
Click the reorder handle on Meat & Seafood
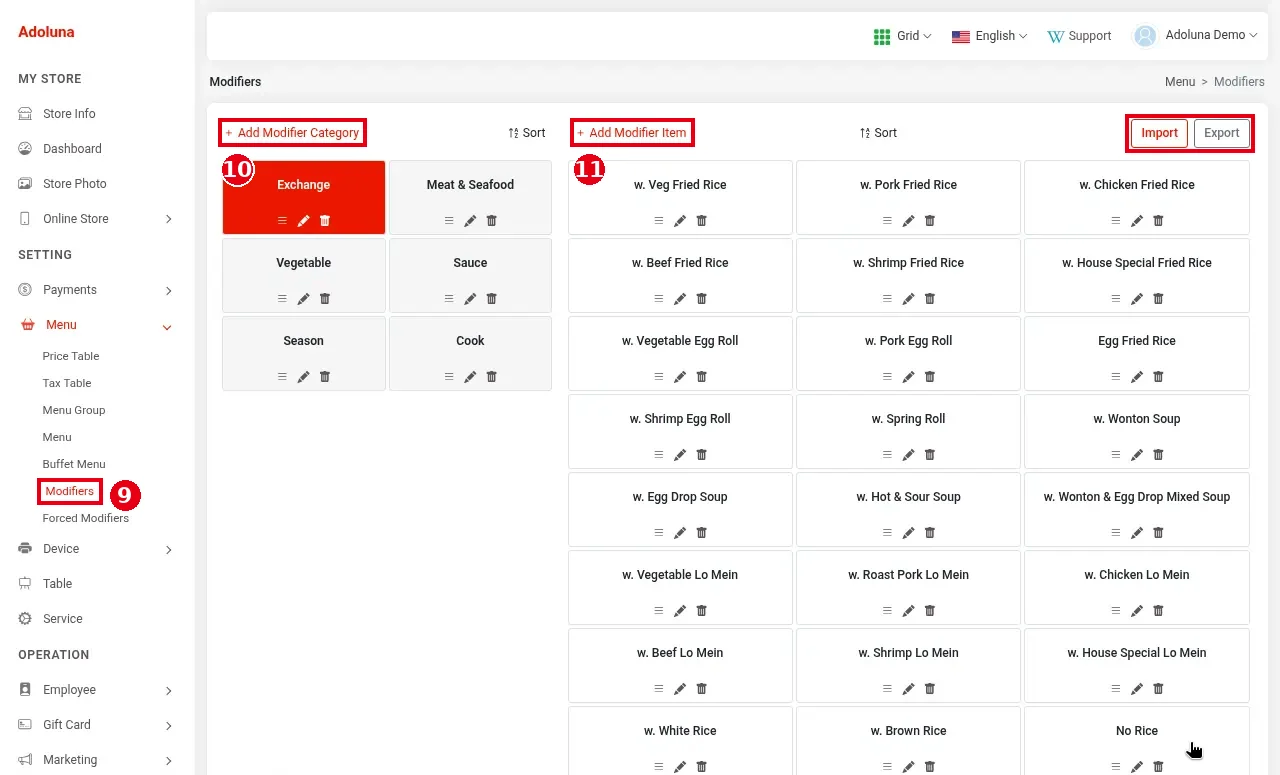[449, 220]
